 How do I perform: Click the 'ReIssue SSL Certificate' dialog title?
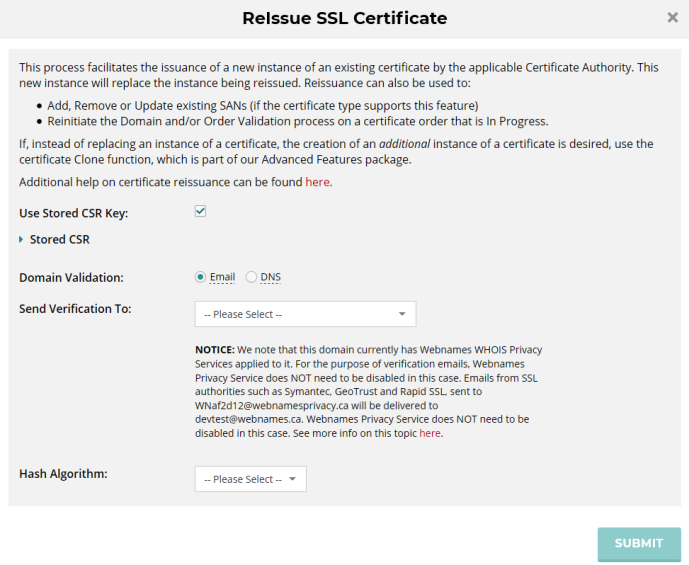(x=344, y=18)
